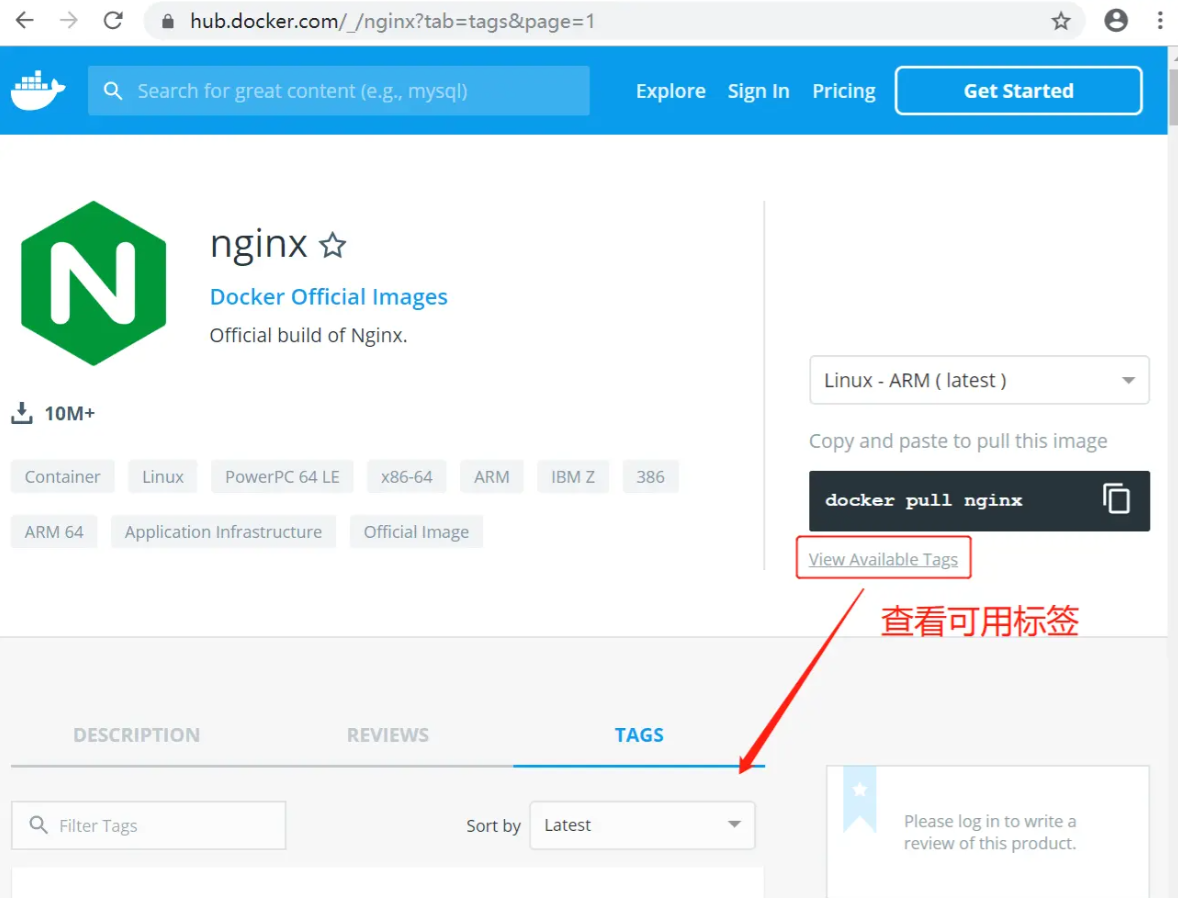
Task: Switch to the Description tab
Action: click(136, 735)
